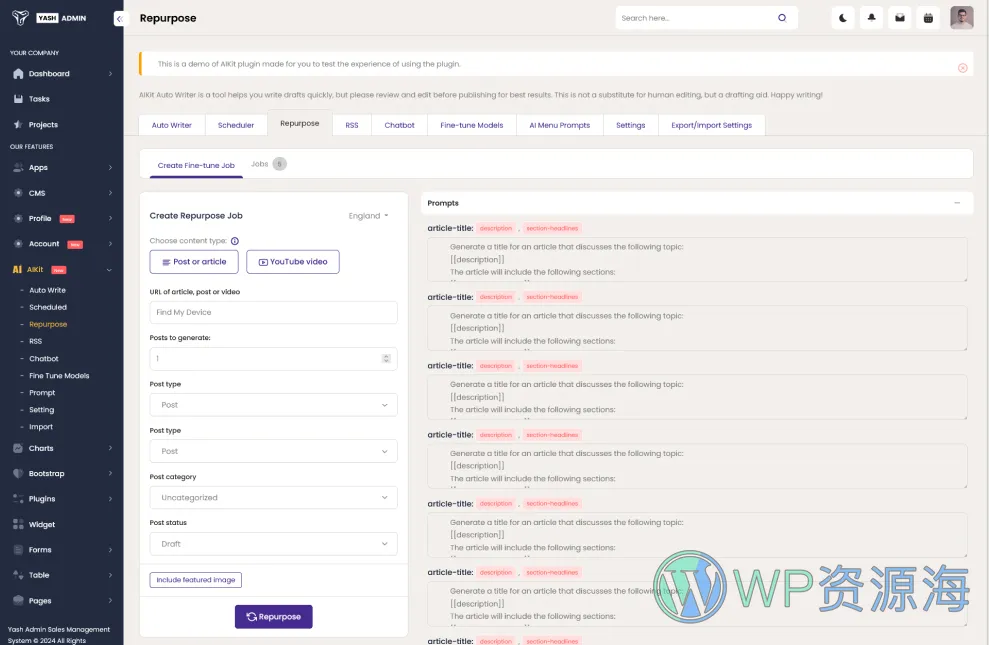This screenshot has height=645, width=989.
Task: Click the Yash Admin logo
Action: tap(49, 18)
